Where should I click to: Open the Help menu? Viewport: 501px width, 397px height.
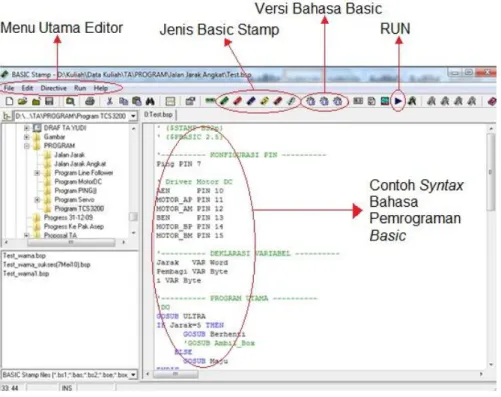101,88
